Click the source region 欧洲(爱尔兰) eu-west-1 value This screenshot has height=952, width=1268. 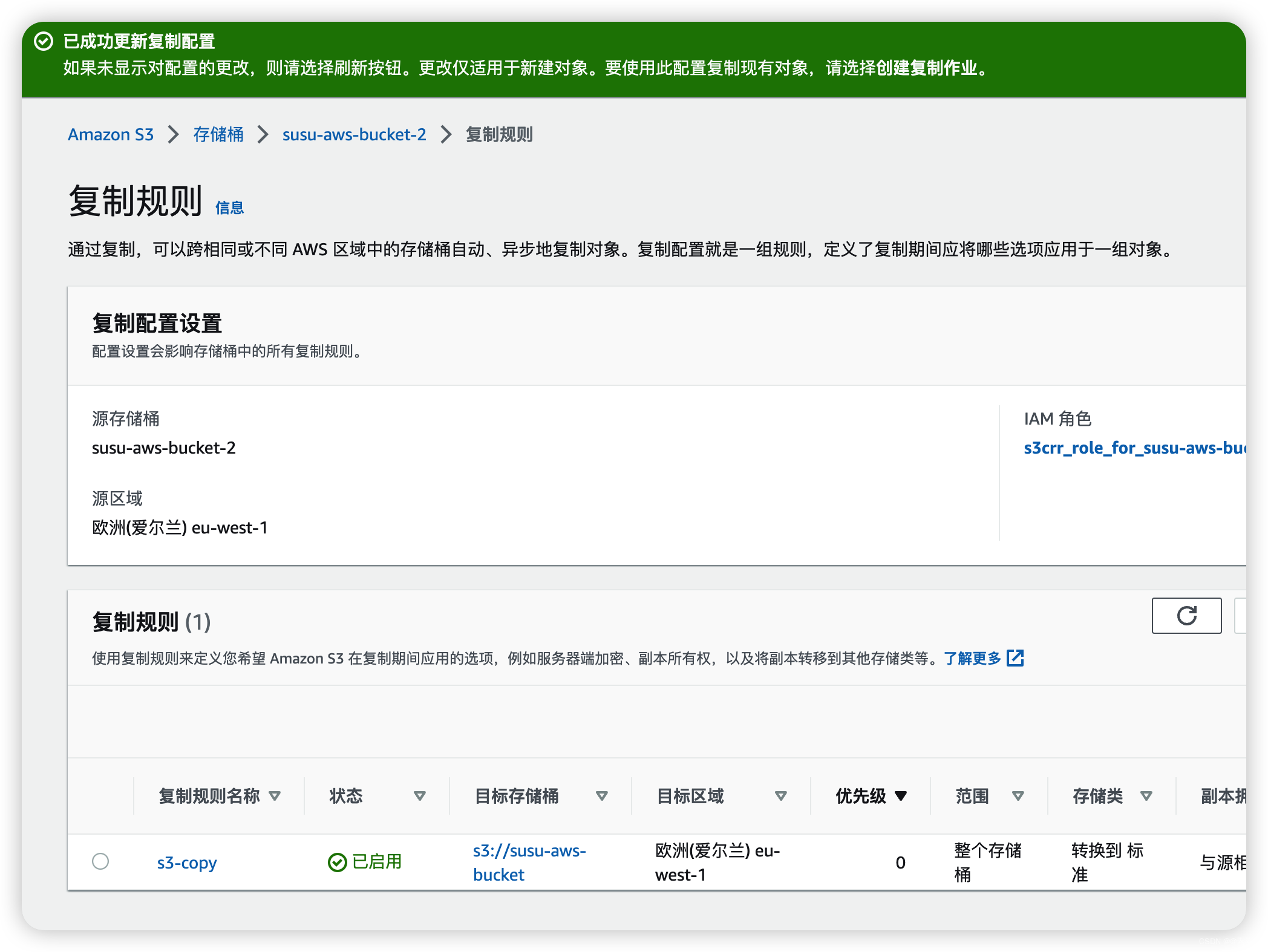point(180,527)
